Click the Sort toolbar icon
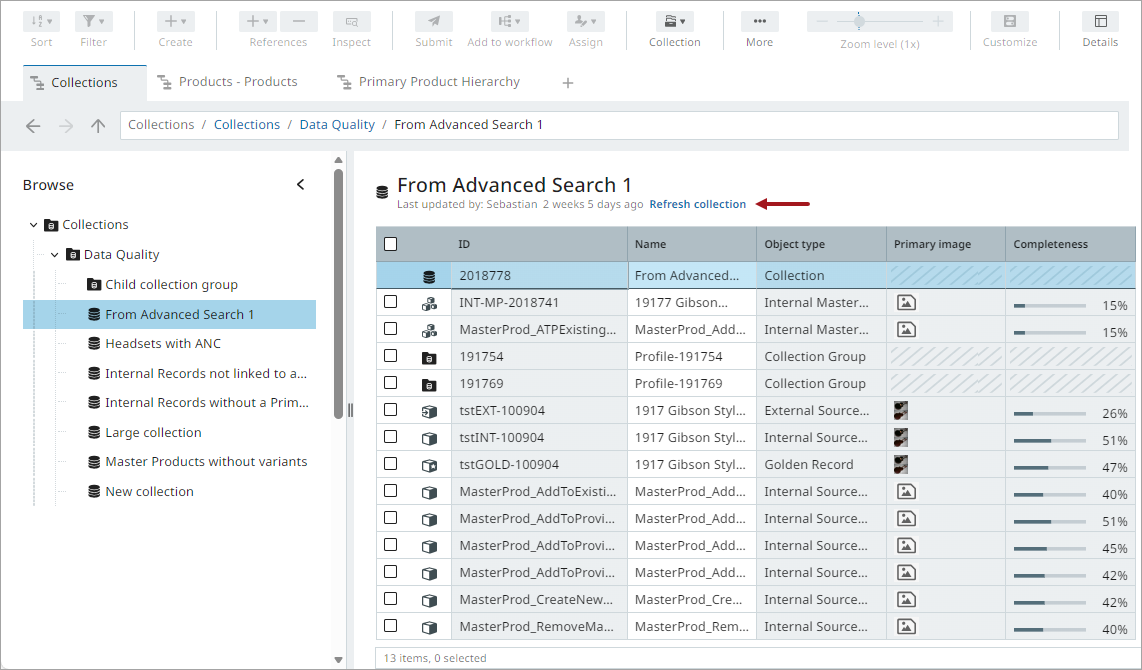The image size is (1142, 670). tap(41, 22)
